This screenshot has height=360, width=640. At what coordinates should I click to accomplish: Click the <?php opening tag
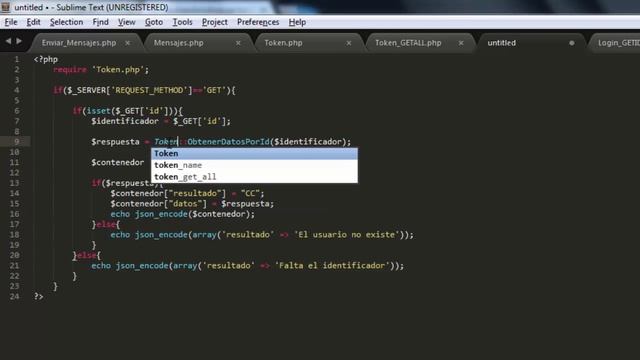46,59
